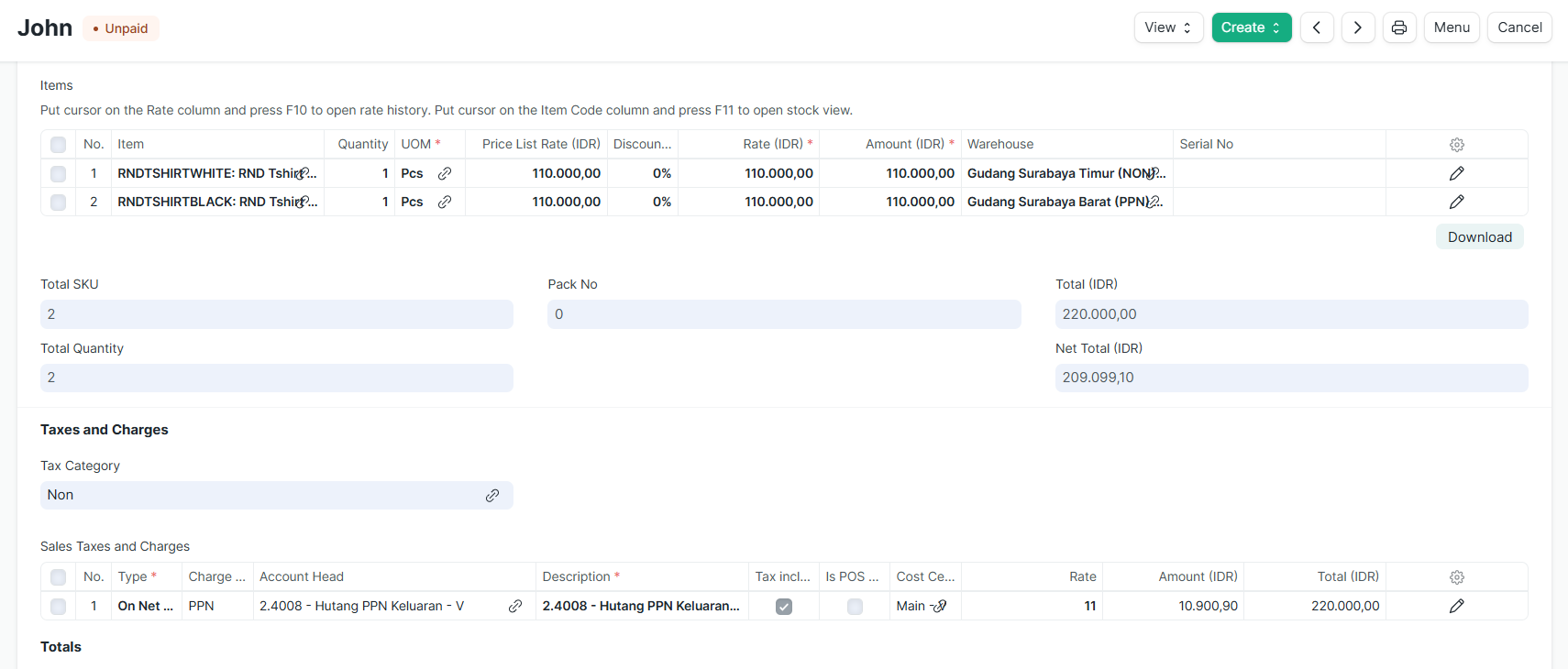Open RNDTSHIRTWHITE item link icon
1568x669 pixels.
(x=303, y=173)
